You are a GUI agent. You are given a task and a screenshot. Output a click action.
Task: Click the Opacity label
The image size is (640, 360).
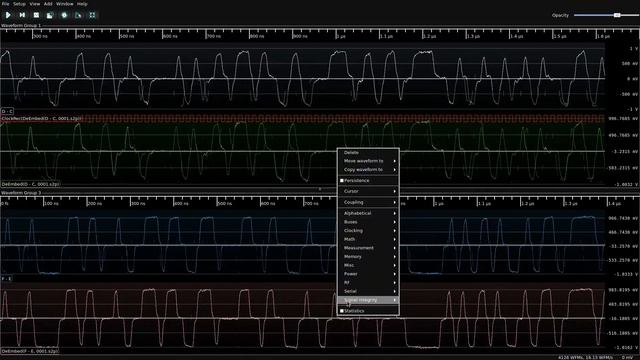pyautogui.click(x=560, y=15)
